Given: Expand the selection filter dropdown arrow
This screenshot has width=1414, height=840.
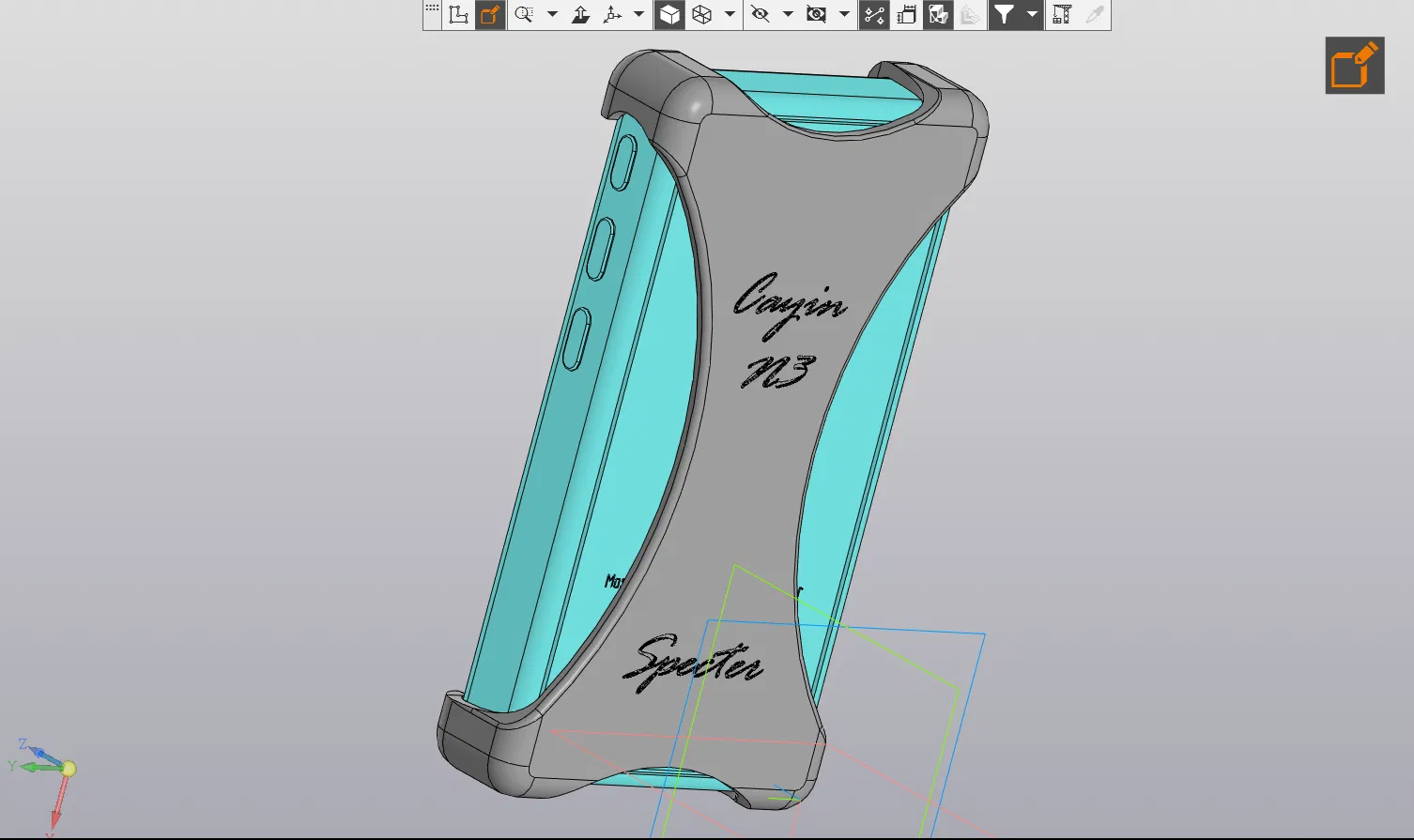Looking at the screenshot, I should point(1032,14).
